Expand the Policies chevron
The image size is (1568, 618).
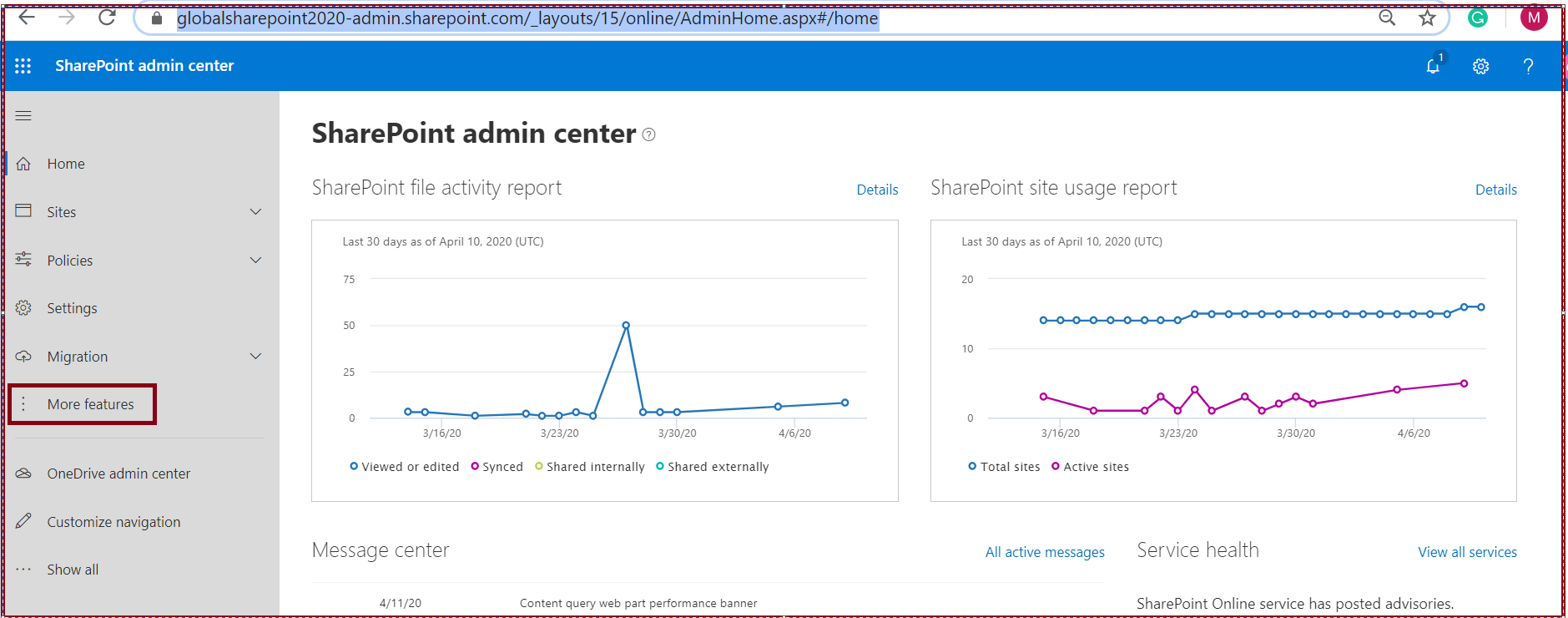tap(256, 261)
